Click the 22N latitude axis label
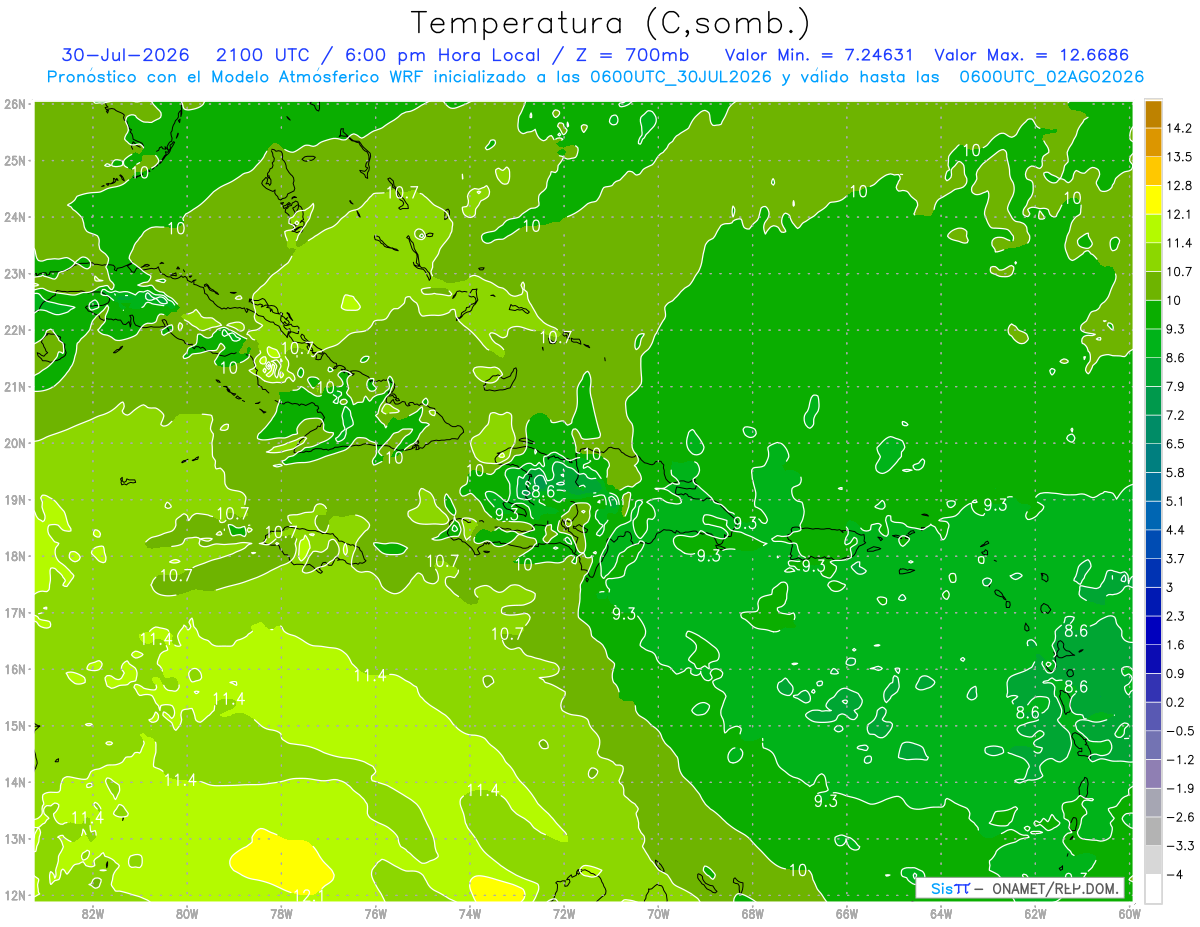The image size is (1200, 927). click(x=15, y=330)
